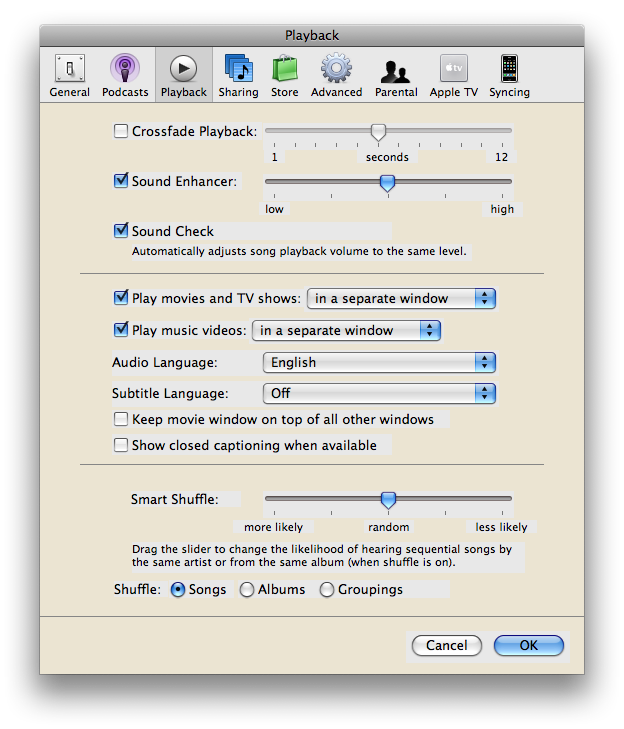The image size is (624, 729).
Task: Uncheck the Sound Enhancer checkbox
Action: [x=121, y=181]
